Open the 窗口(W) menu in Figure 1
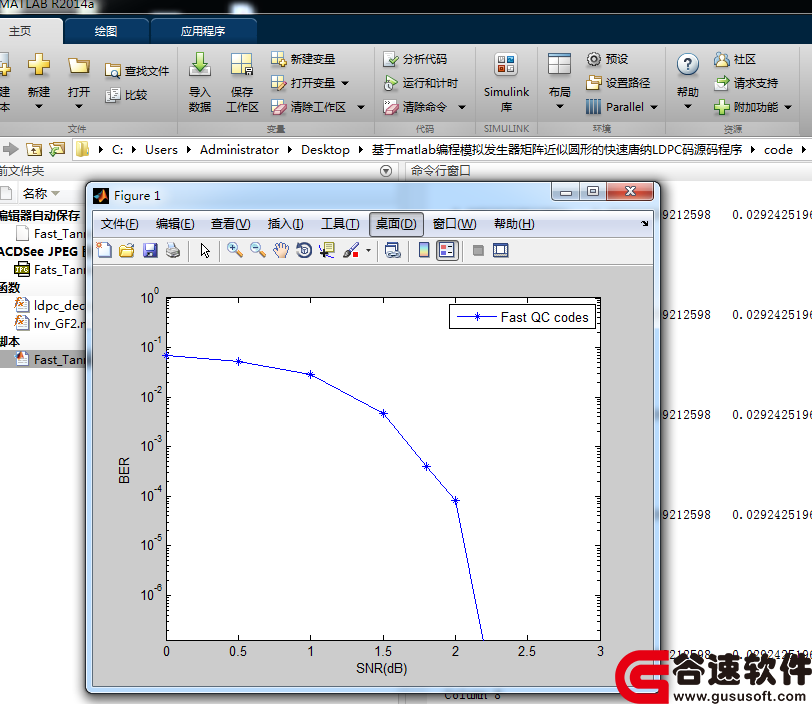 (455, 224)
